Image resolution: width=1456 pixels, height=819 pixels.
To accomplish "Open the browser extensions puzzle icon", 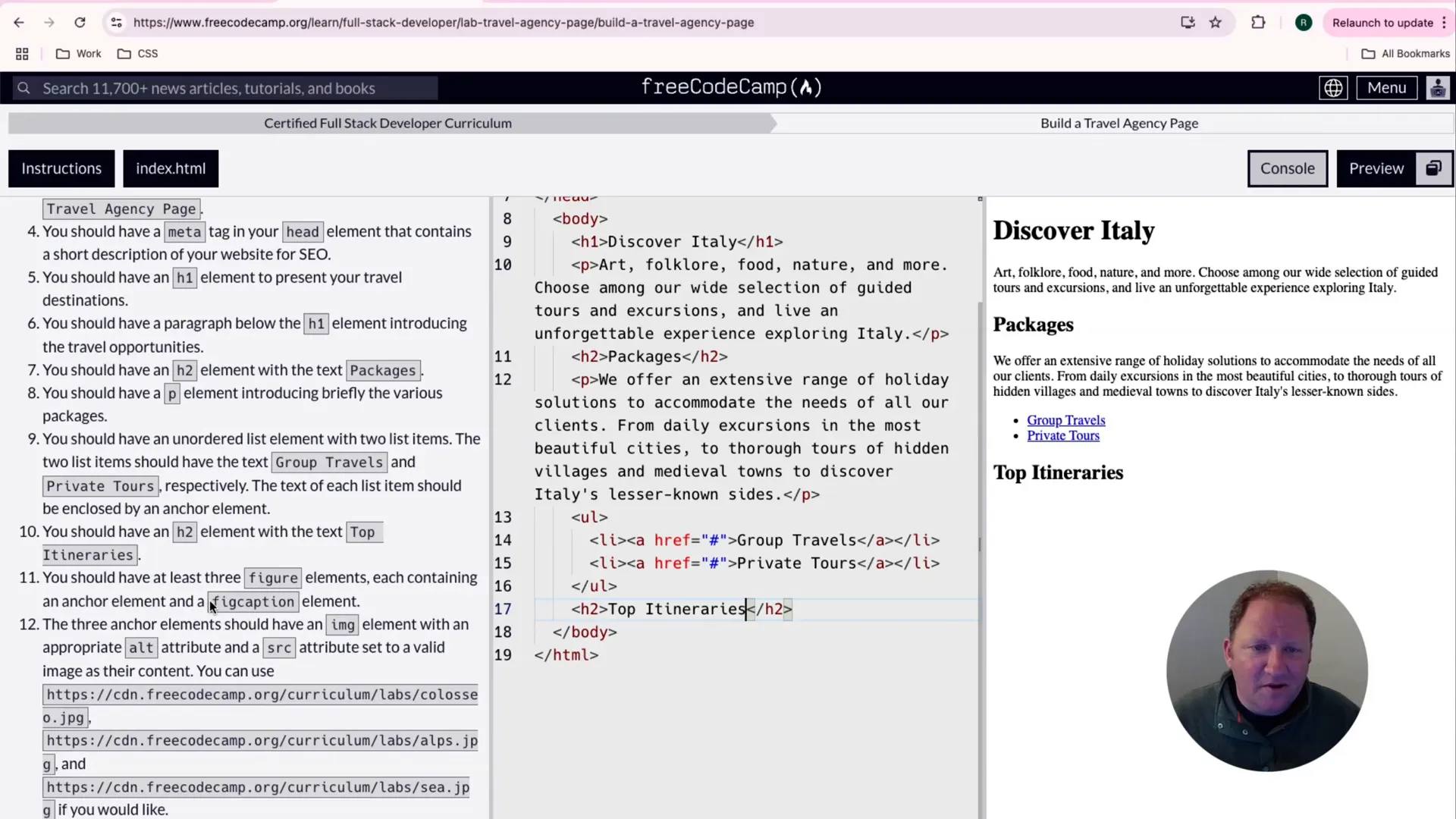I will pyautogui.click(x=1258, y=23).
